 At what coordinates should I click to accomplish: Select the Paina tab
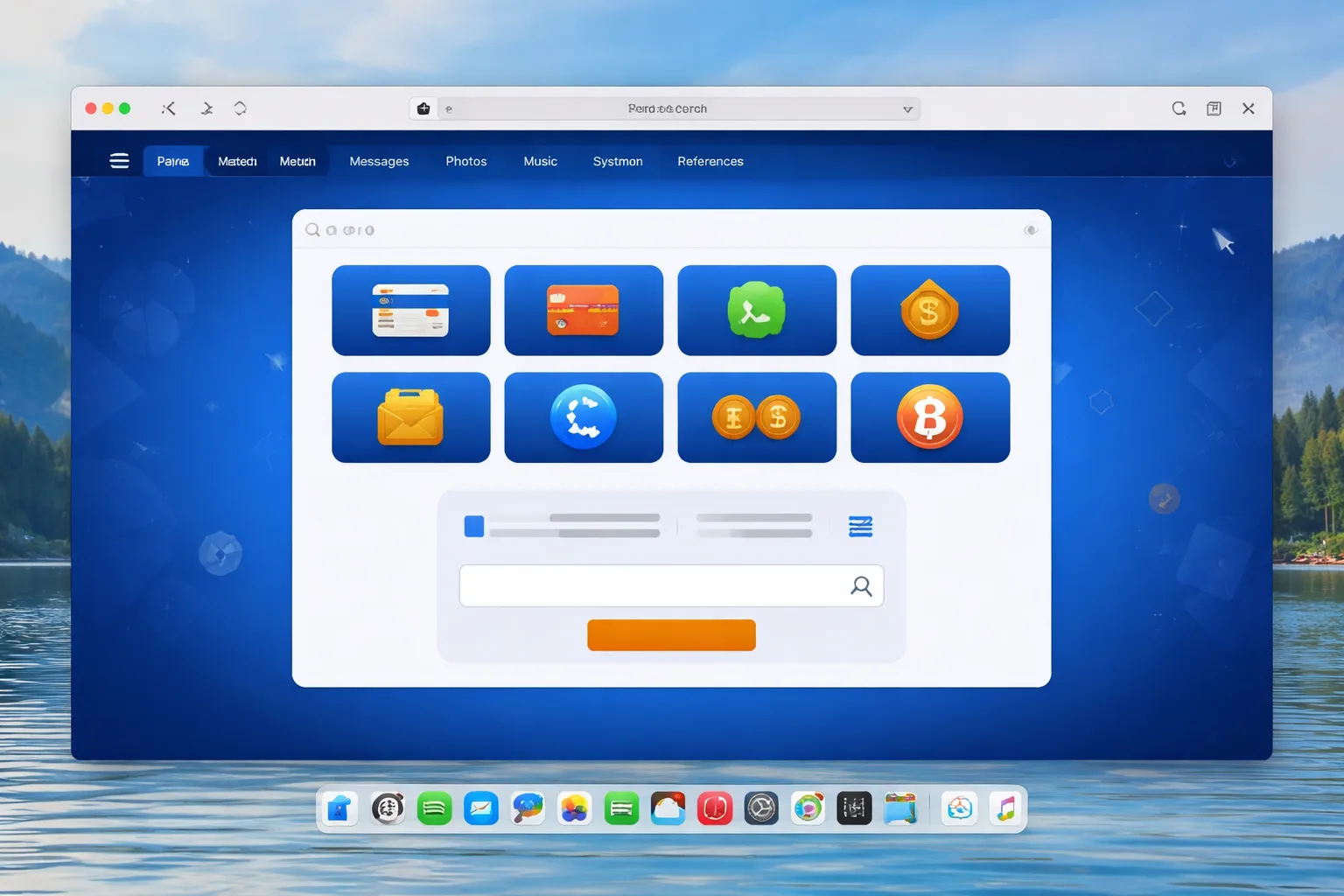pyautogui.click(x=173, y=161)
